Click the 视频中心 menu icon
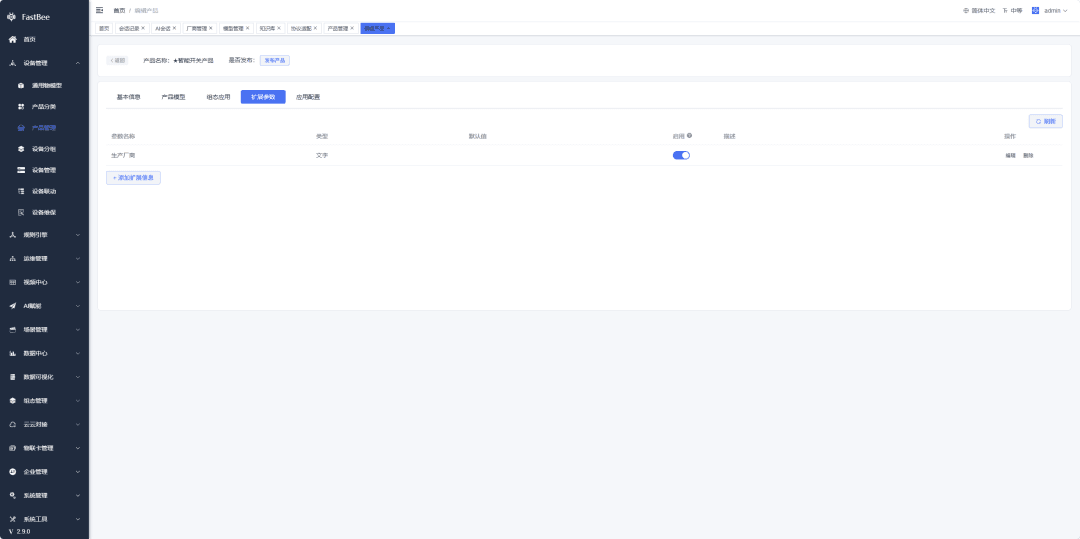Screen dimensions: 1080x539 coord(12,282)
